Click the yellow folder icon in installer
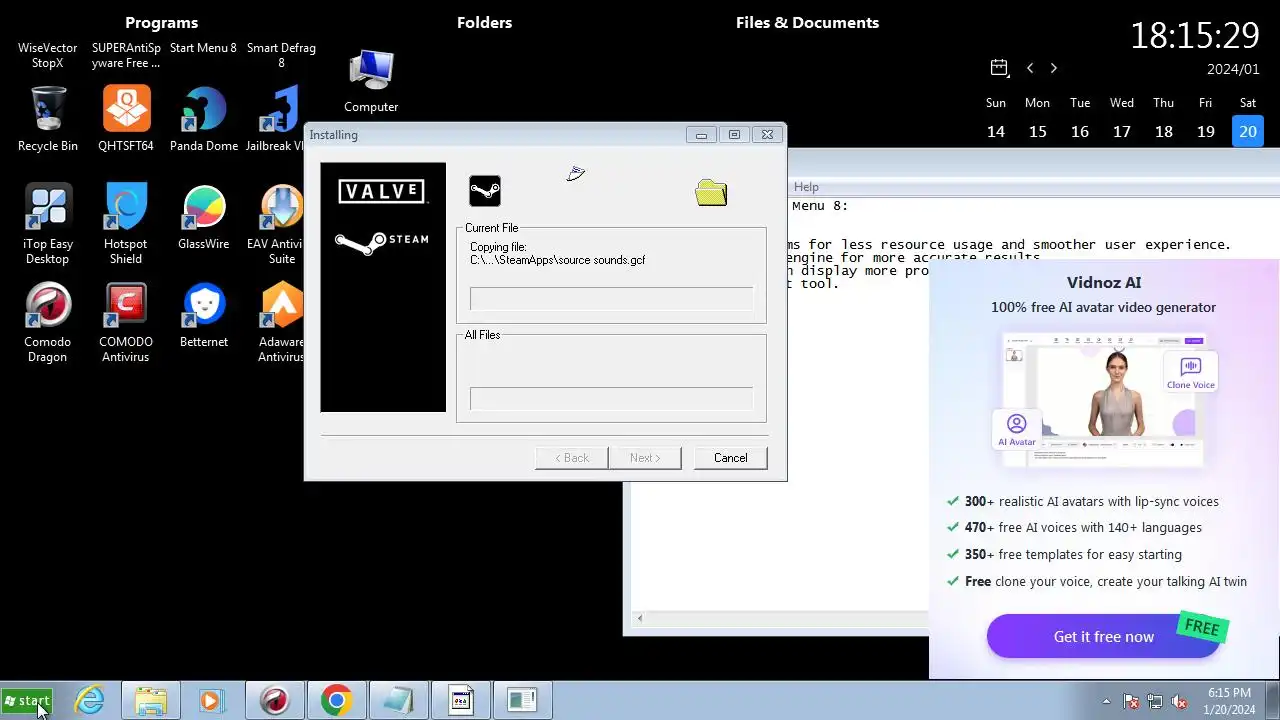 click(711, 192)
